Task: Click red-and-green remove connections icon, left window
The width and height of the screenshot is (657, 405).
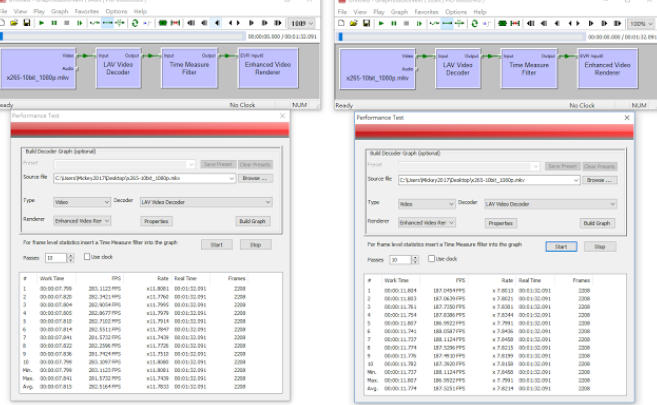Action: 176,23
